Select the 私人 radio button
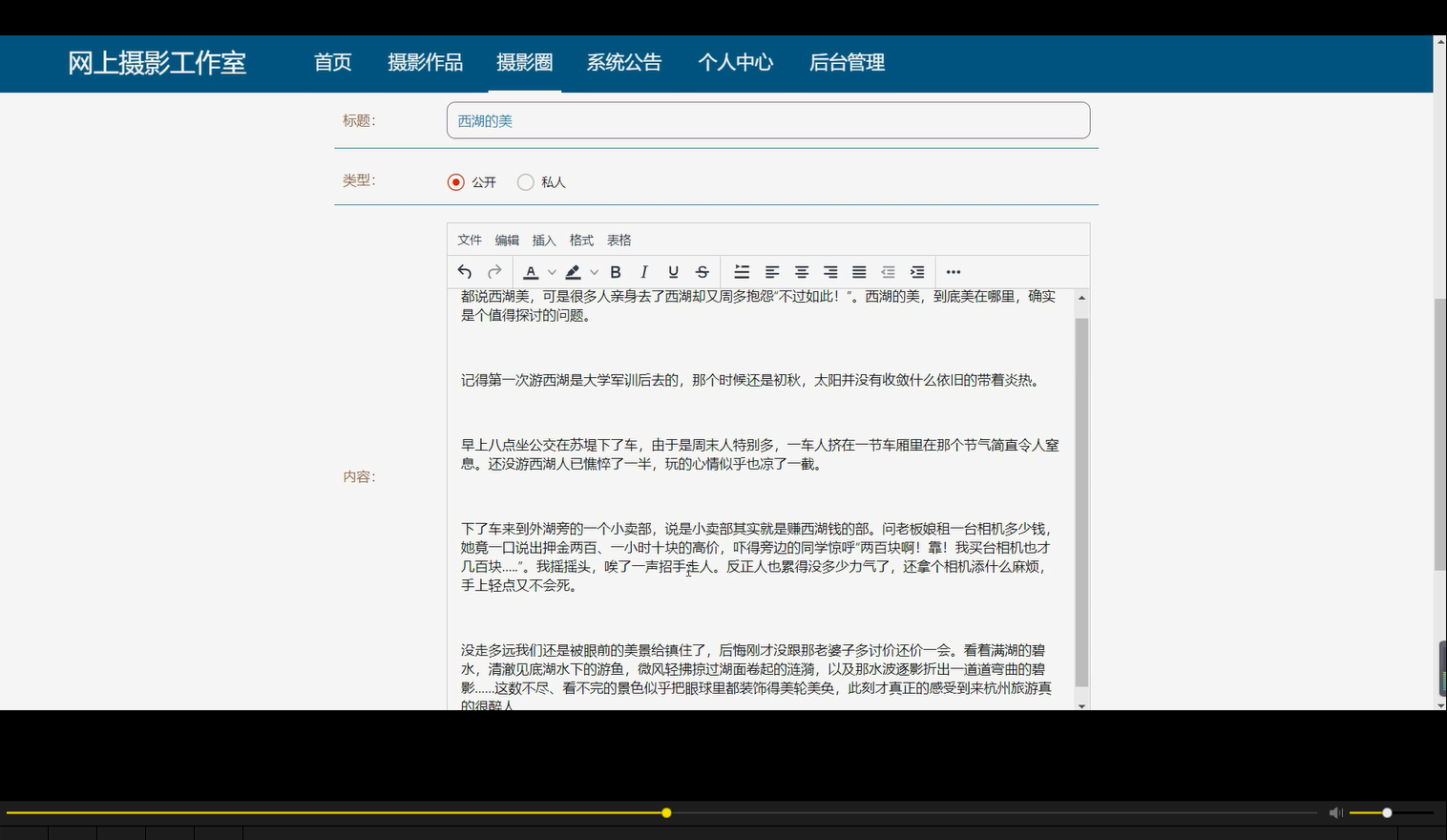This screenshot has height=840, width=1447. pyautogui.click(x=525, y=181)
